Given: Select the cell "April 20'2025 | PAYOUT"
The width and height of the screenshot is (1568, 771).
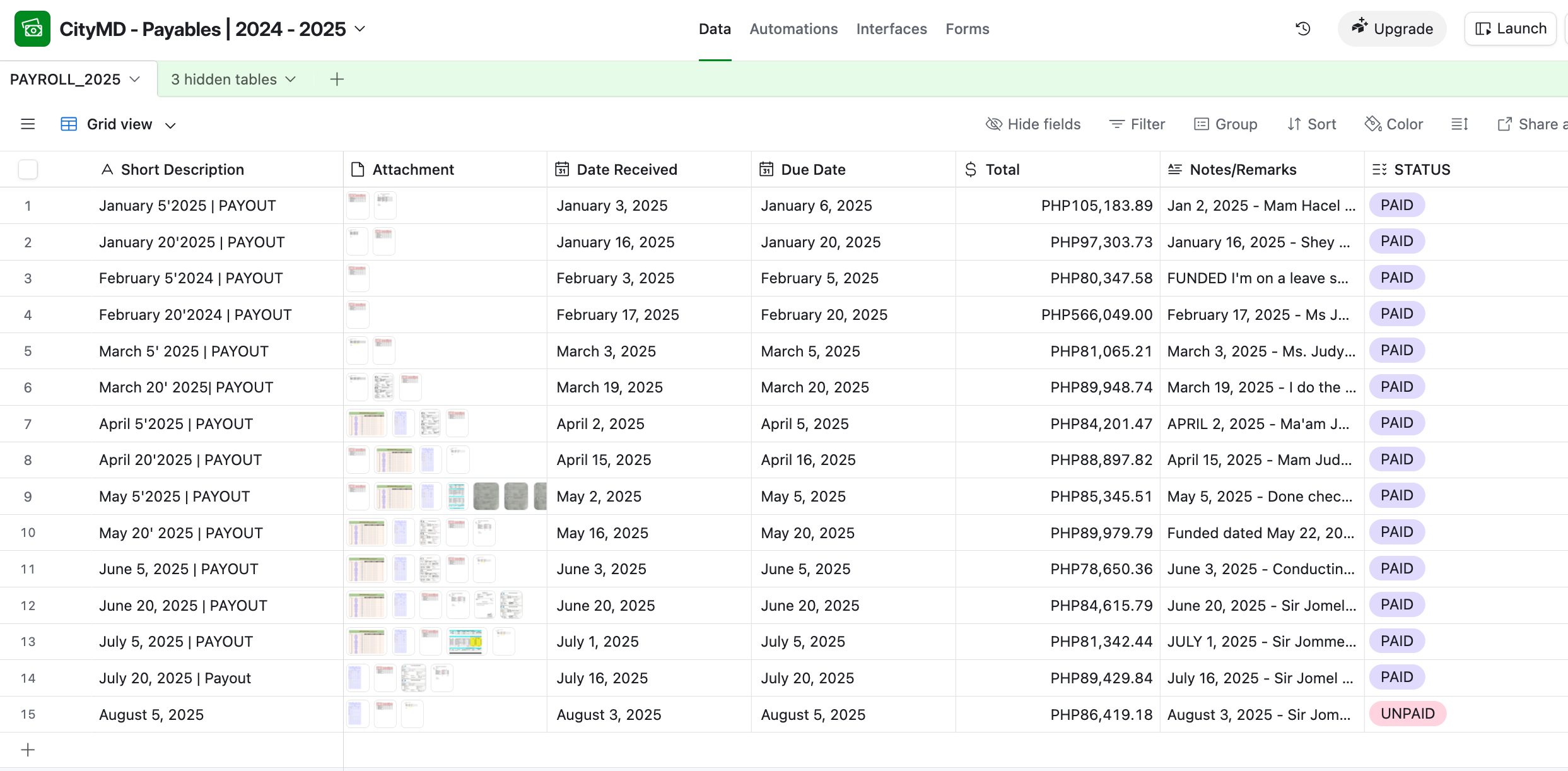Looking at the screenshot, I should pyautogui.click(x=180, y=460).
